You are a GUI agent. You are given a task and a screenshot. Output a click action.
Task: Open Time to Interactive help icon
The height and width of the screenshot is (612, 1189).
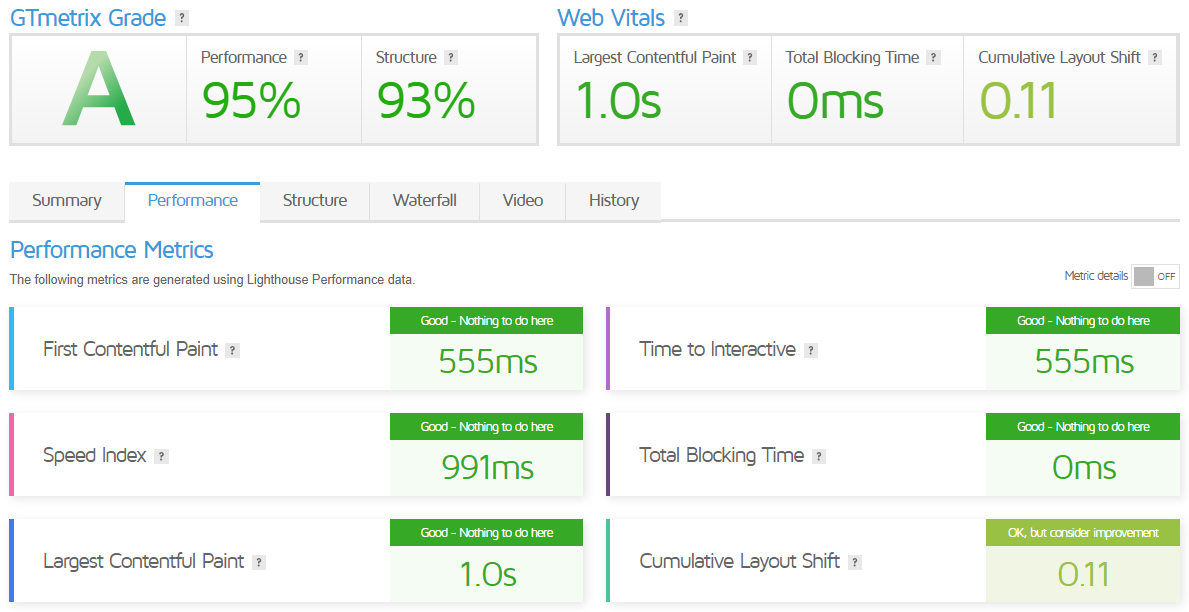(x=811, y=350)
